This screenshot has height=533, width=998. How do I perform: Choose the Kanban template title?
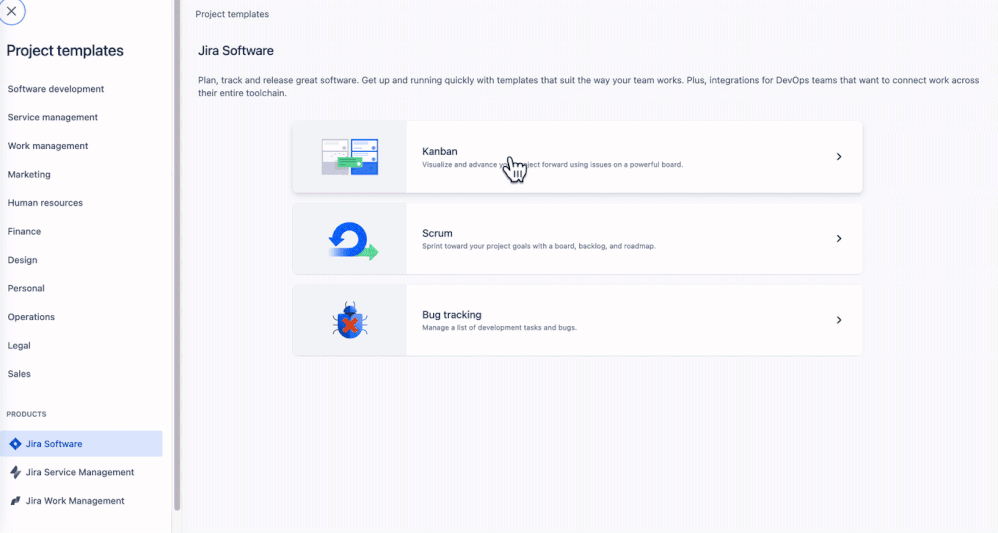[440, 151]
